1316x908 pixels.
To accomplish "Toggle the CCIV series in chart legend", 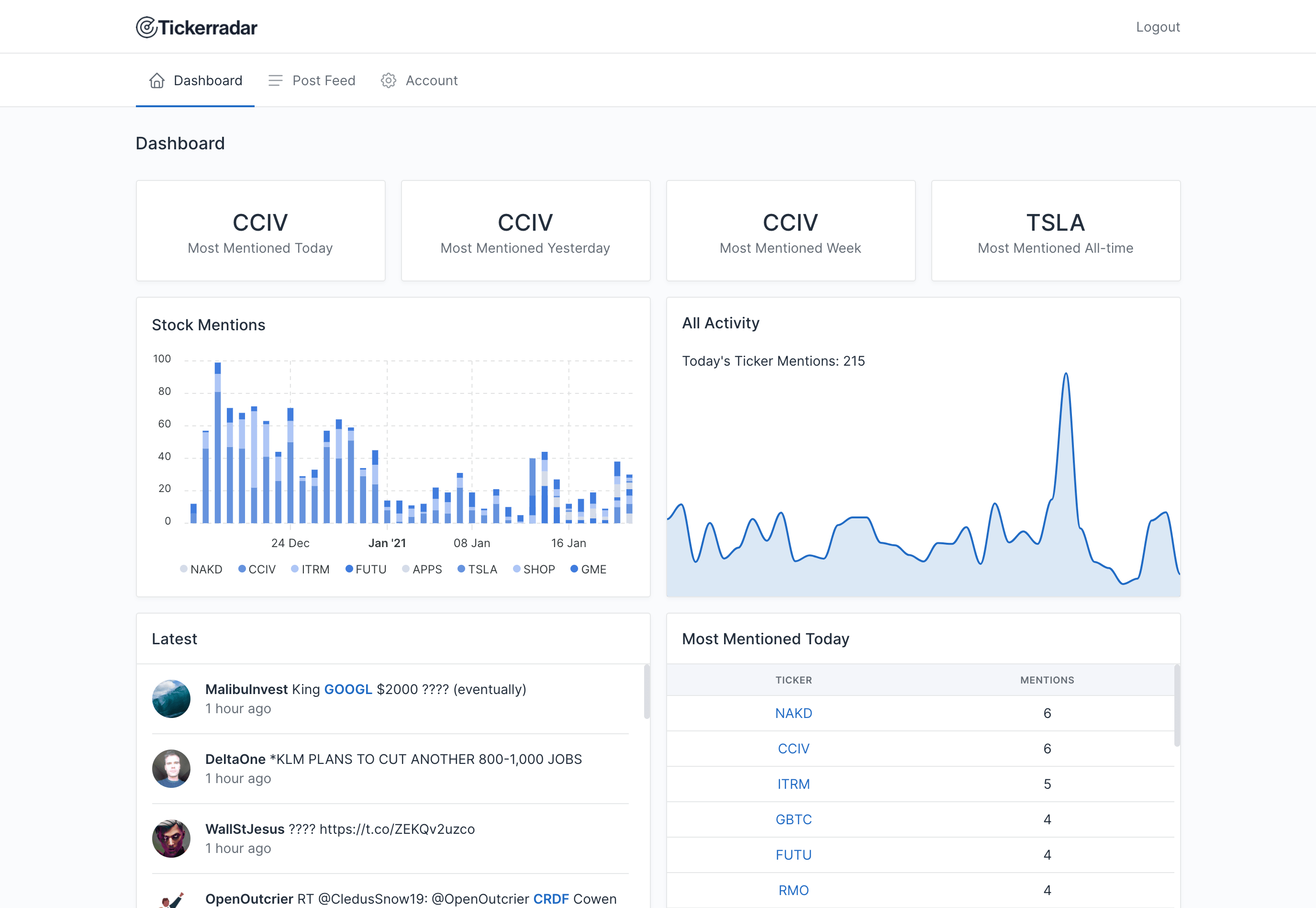I will pos(257,569).
